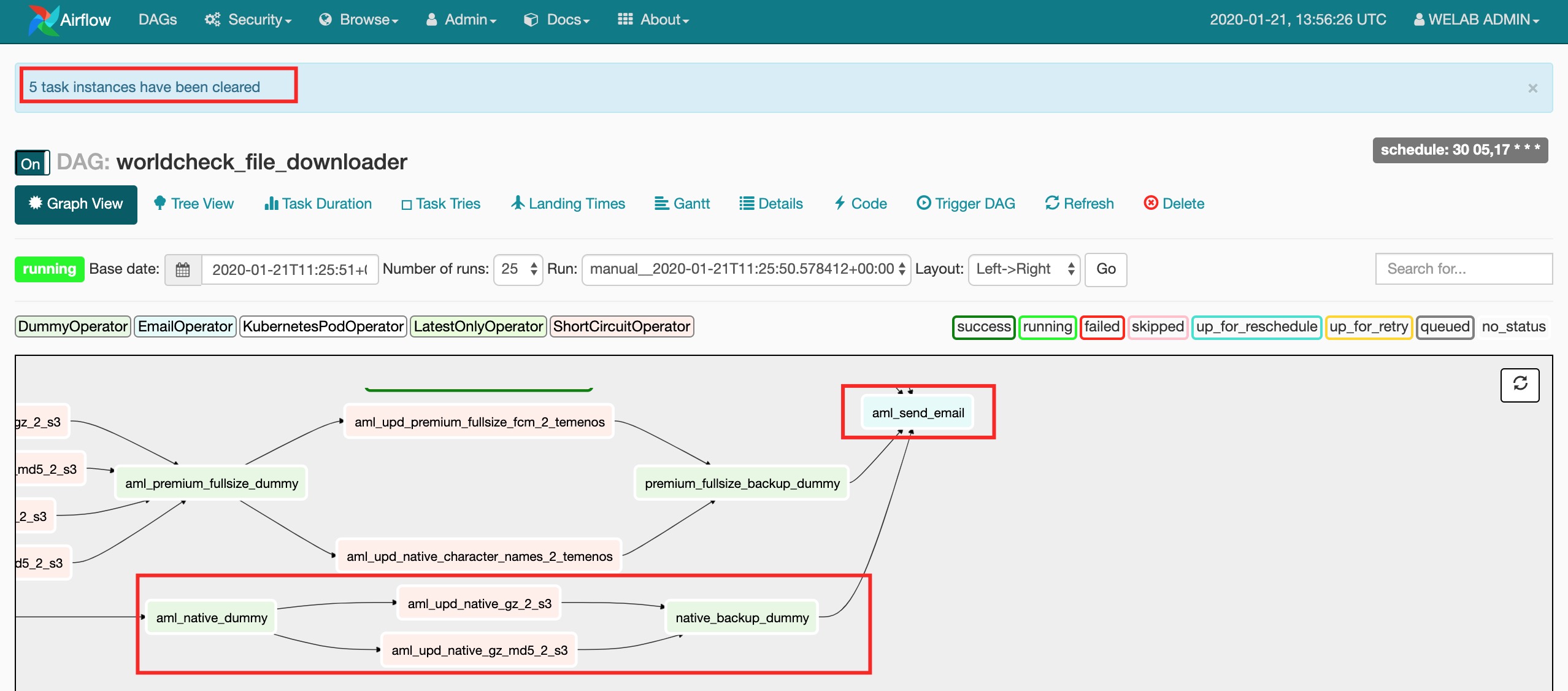Click the graph refresh icon button
This screenshot has height=691, width=1568.
click(x=1520, y=385)
